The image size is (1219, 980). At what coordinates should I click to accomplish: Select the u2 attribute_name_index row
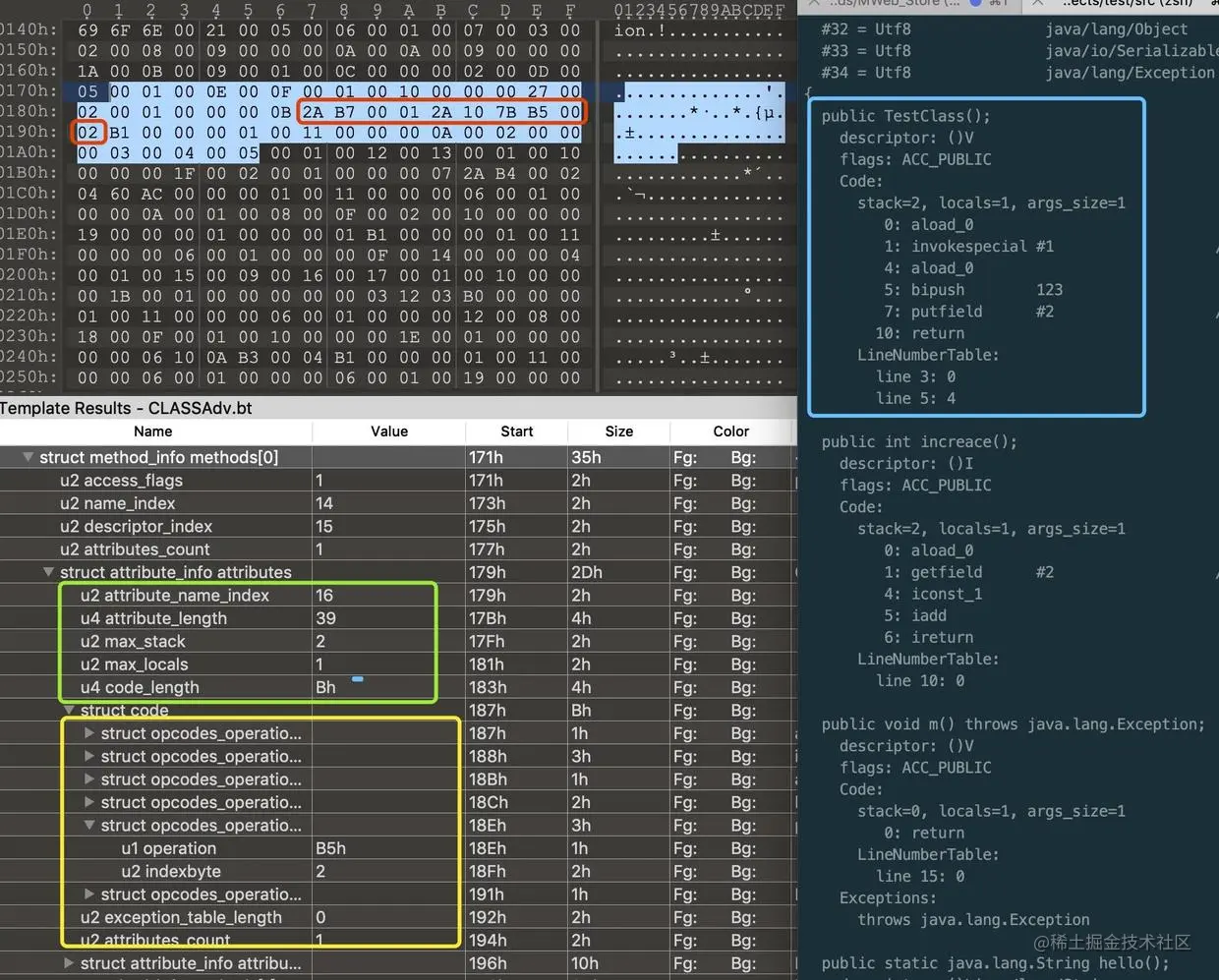click(396, 596)
